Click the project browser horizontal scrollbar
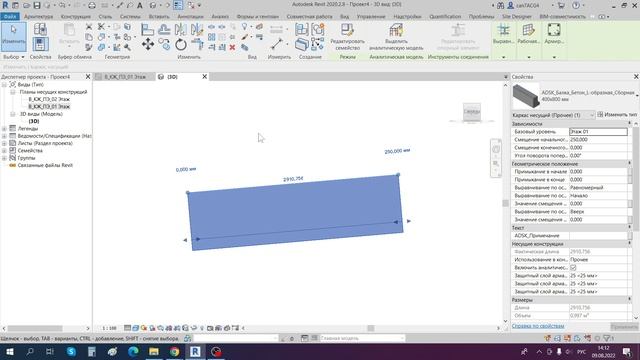Viewport: 640px width, 360px height. point(35,328)
